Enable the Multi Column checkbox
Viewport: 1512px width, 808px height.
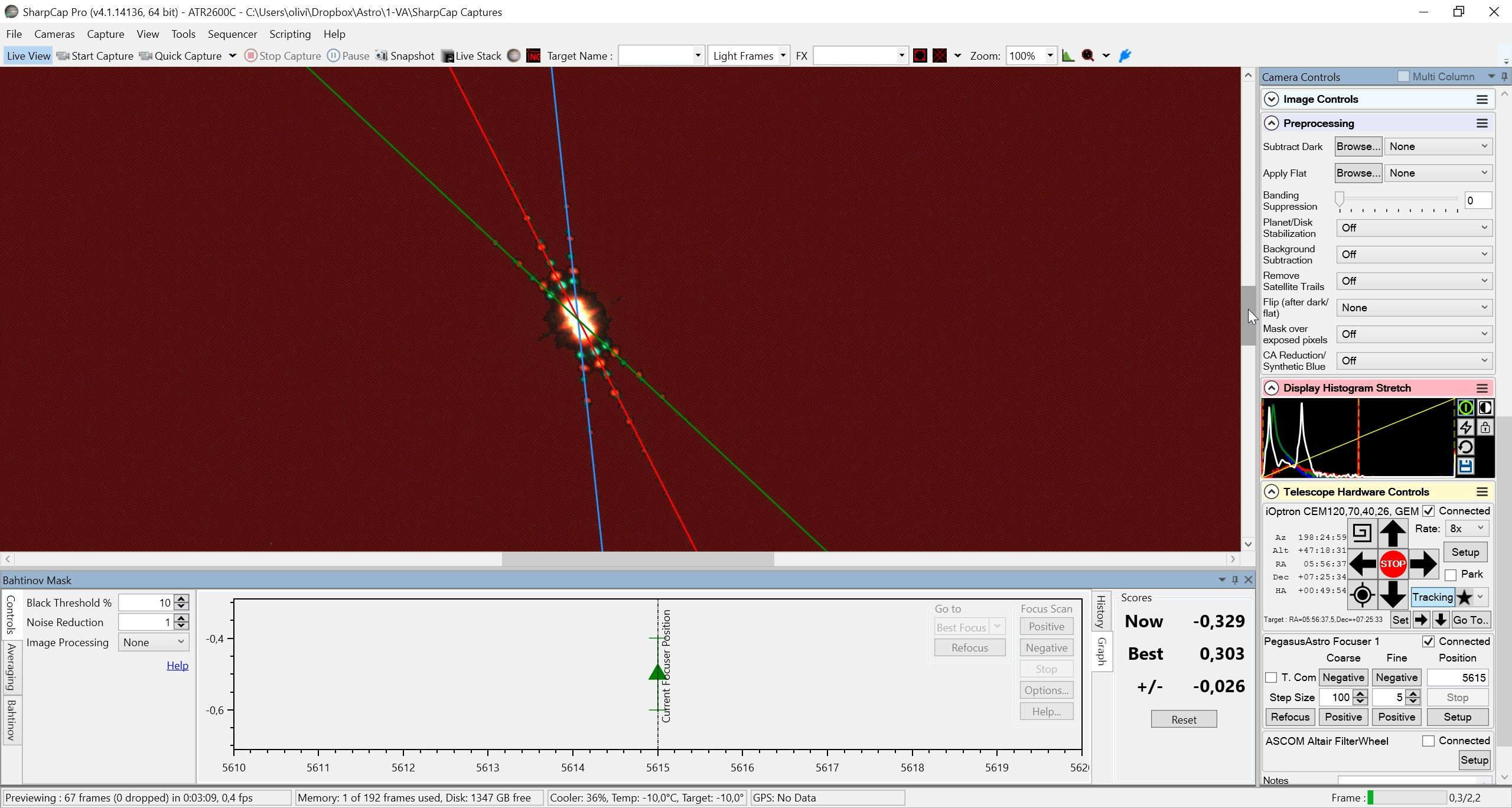[1403, 76]
